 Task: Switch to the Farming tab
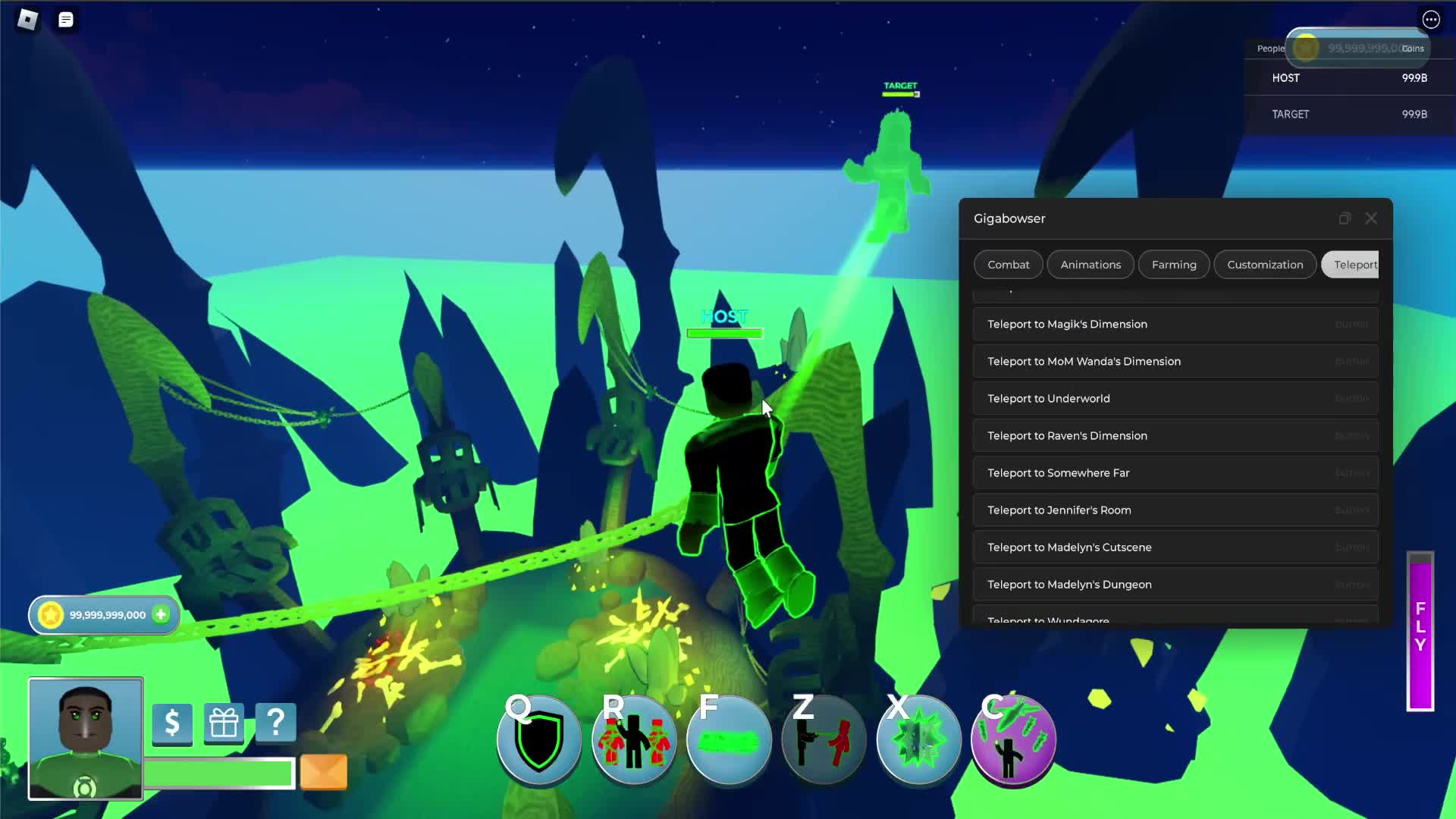click(1173, 265)
